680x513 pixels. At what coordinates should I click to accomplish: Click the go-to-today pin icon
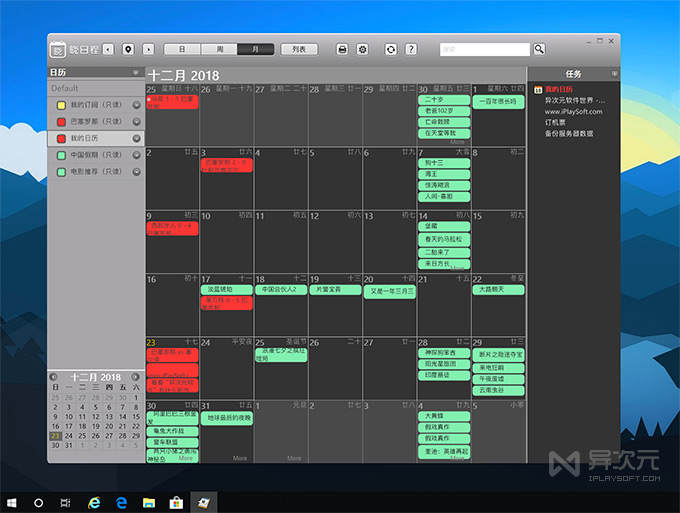(128, 49)
